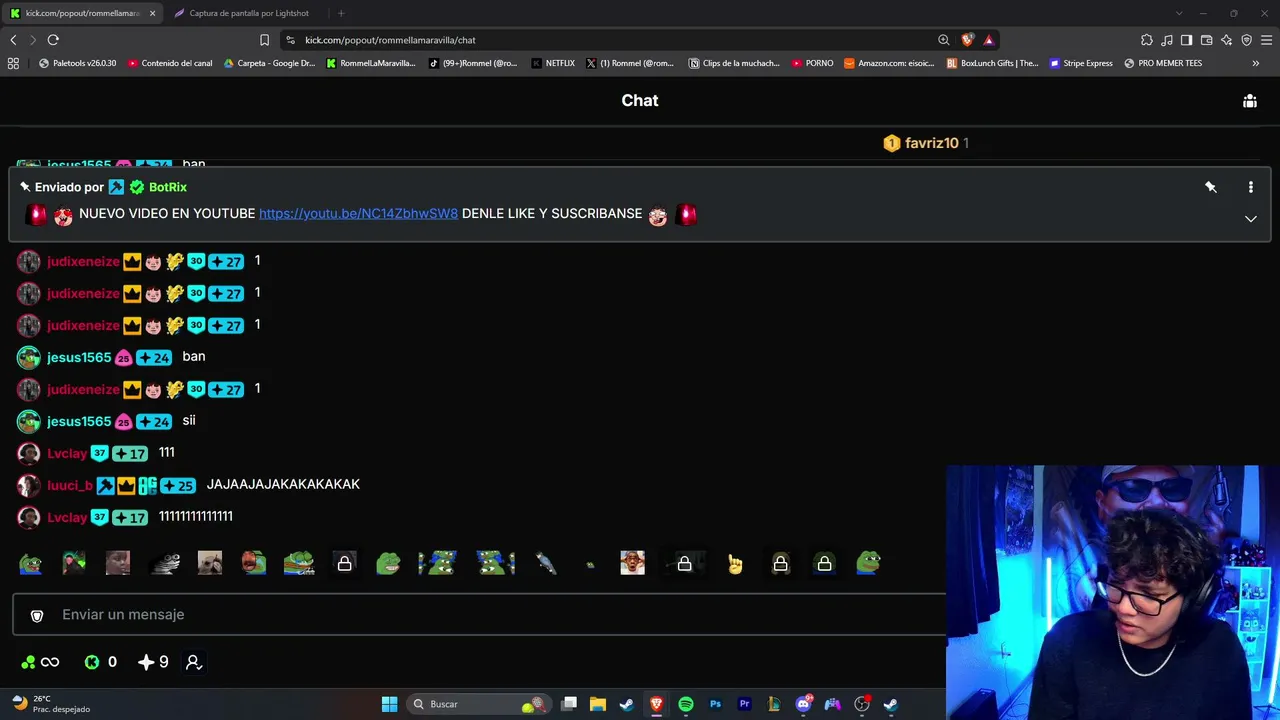Open the channel points infinity indicator
The image size is (1280, 720).
(x=40, y=662)
